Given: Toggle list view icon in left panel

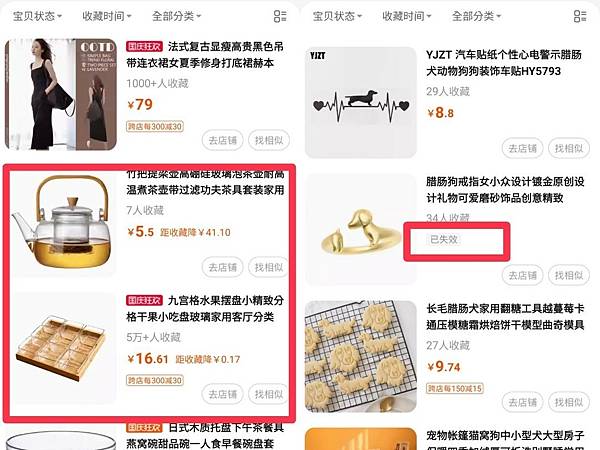Looking at the screenshot, I should pyautogui.click(x=280, y=16).
